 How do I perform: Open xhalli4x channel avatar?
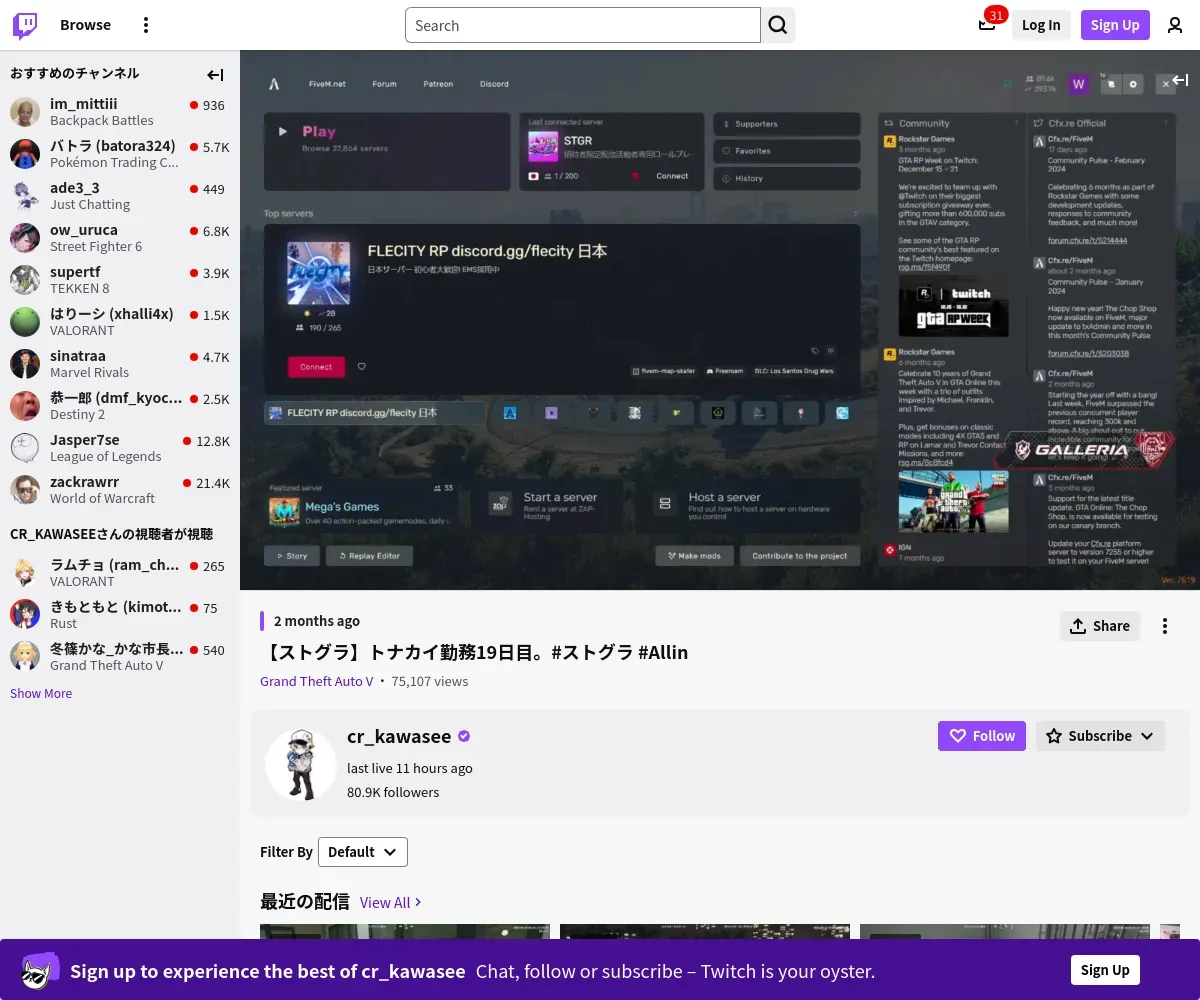click(x=25, y=322)
